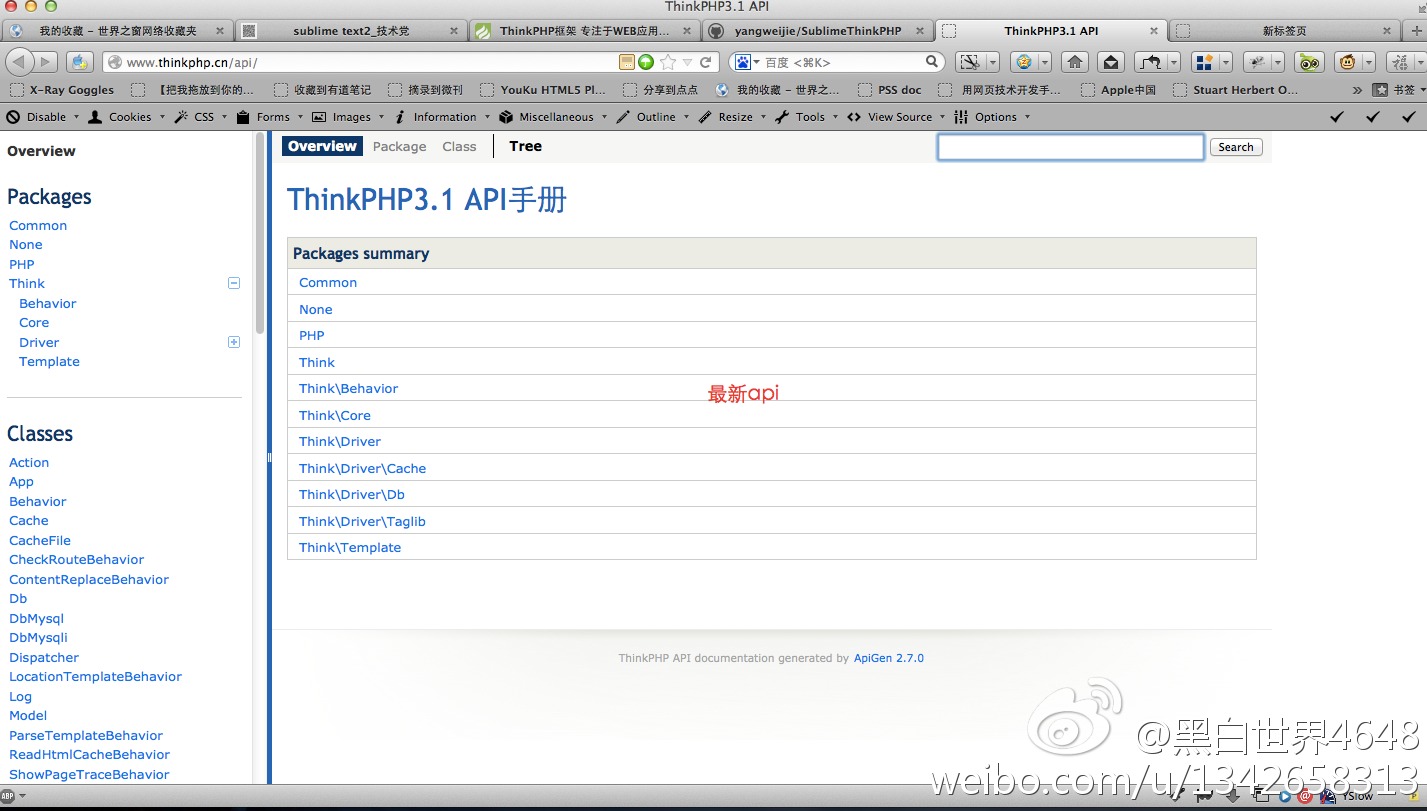Image resolution: width=1427 pixels, height=811 pixels.
Task: Switch to the ThinkPHP框架 browser tab
Action: pos(583,31)
